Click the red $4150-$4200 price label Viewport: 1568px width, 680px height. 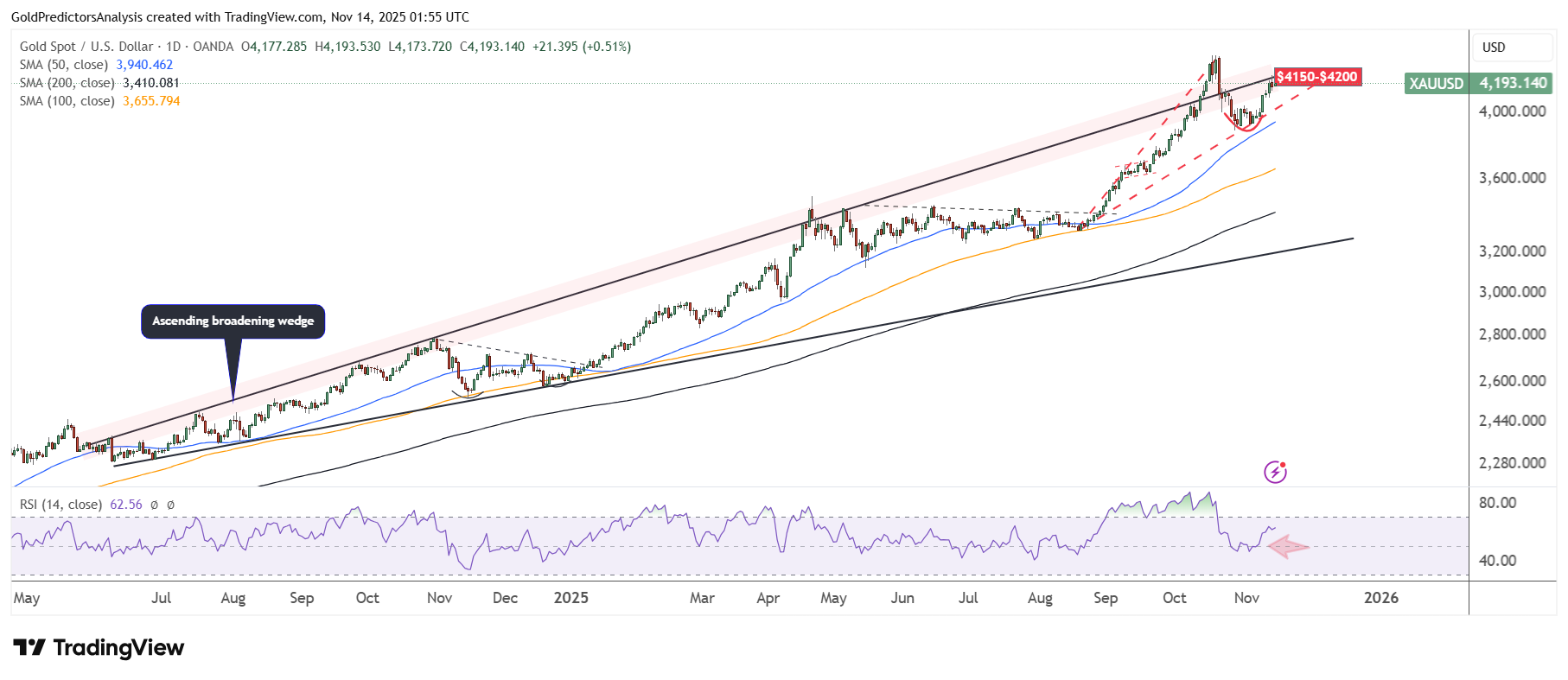coord(1316,77)
